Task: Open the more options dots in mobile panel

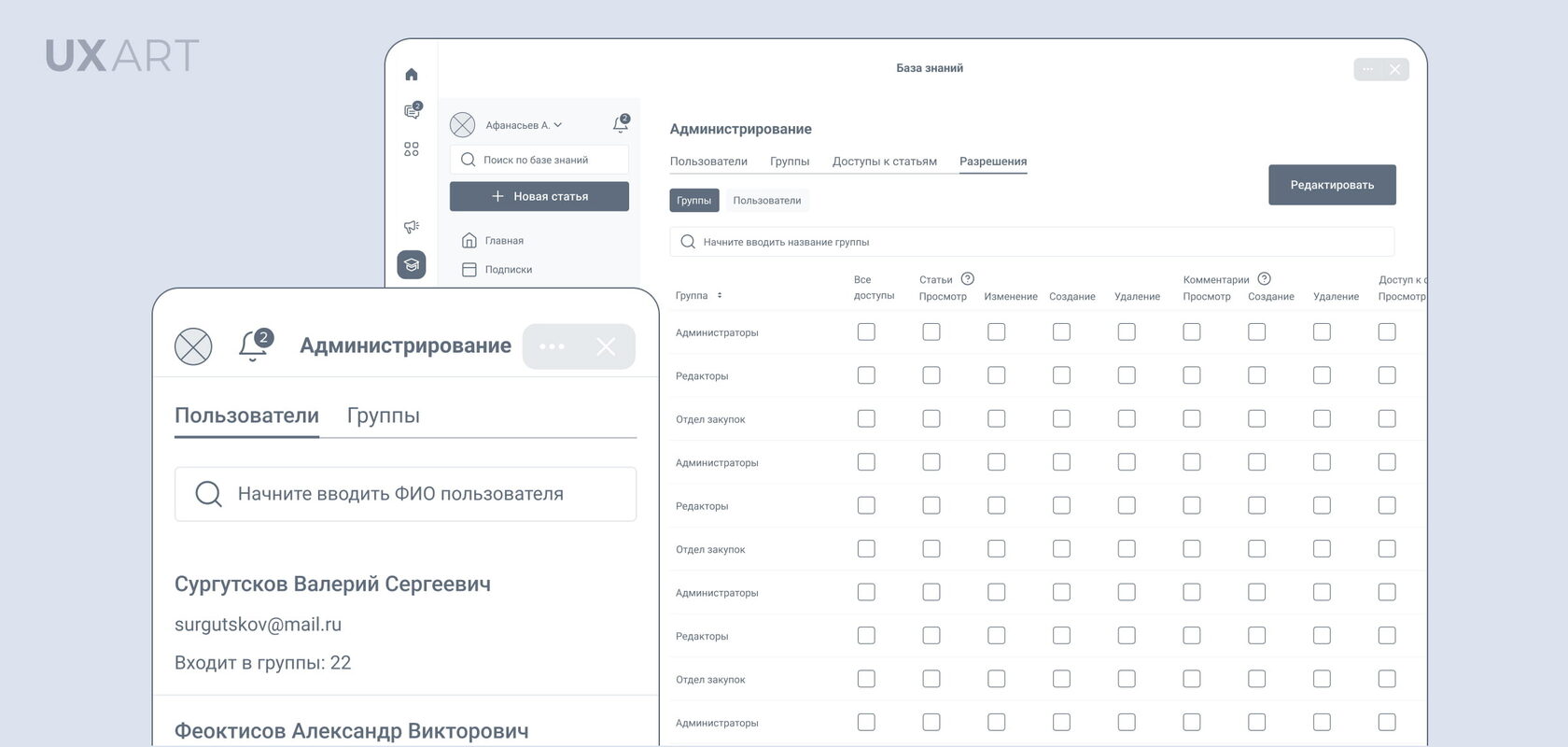Action: [552, 346]
